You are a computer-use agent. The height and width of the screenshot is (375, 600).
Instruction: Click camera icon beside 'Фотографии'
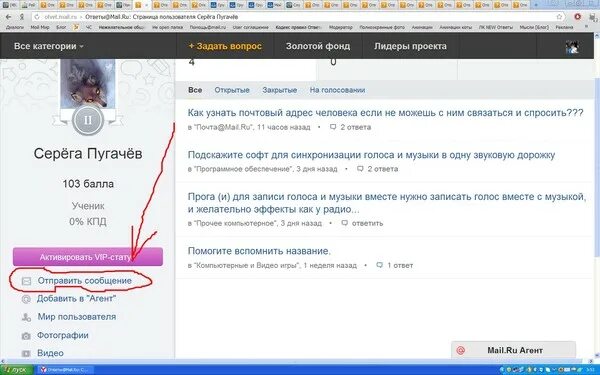pyautogui.click(x=26, y=336)
